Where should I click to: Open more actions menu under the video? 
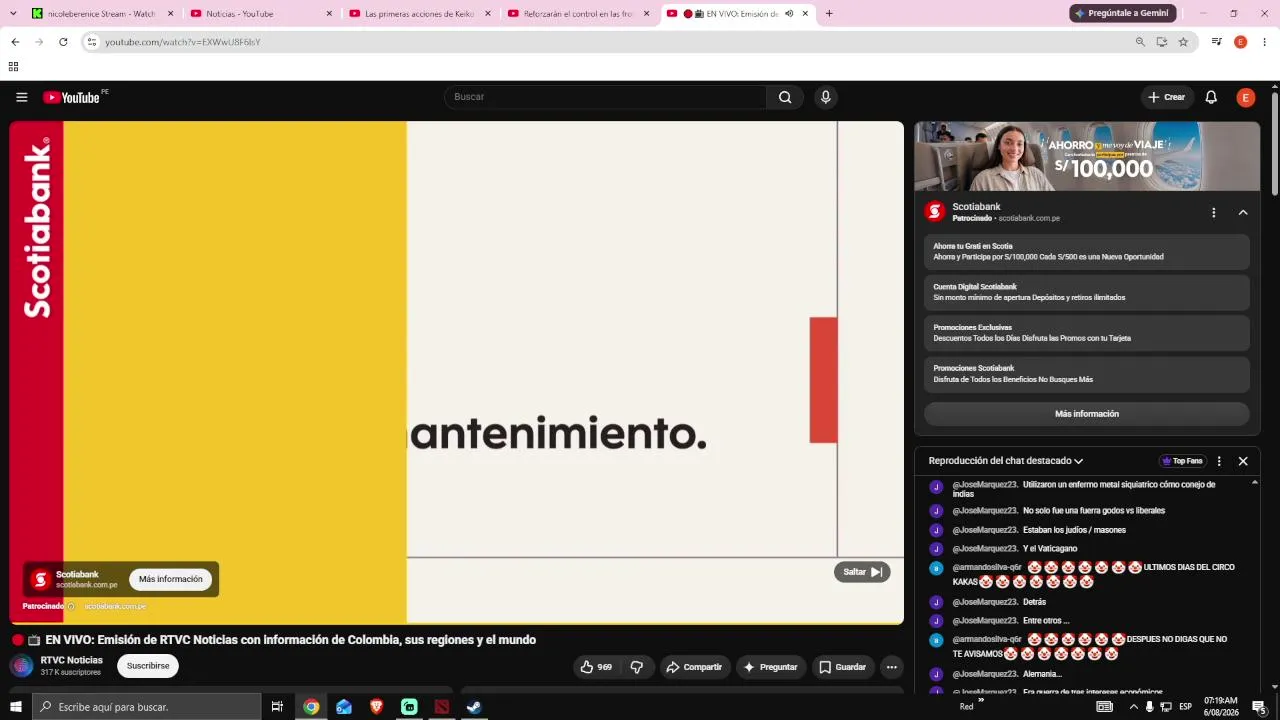tap(892, 667)
